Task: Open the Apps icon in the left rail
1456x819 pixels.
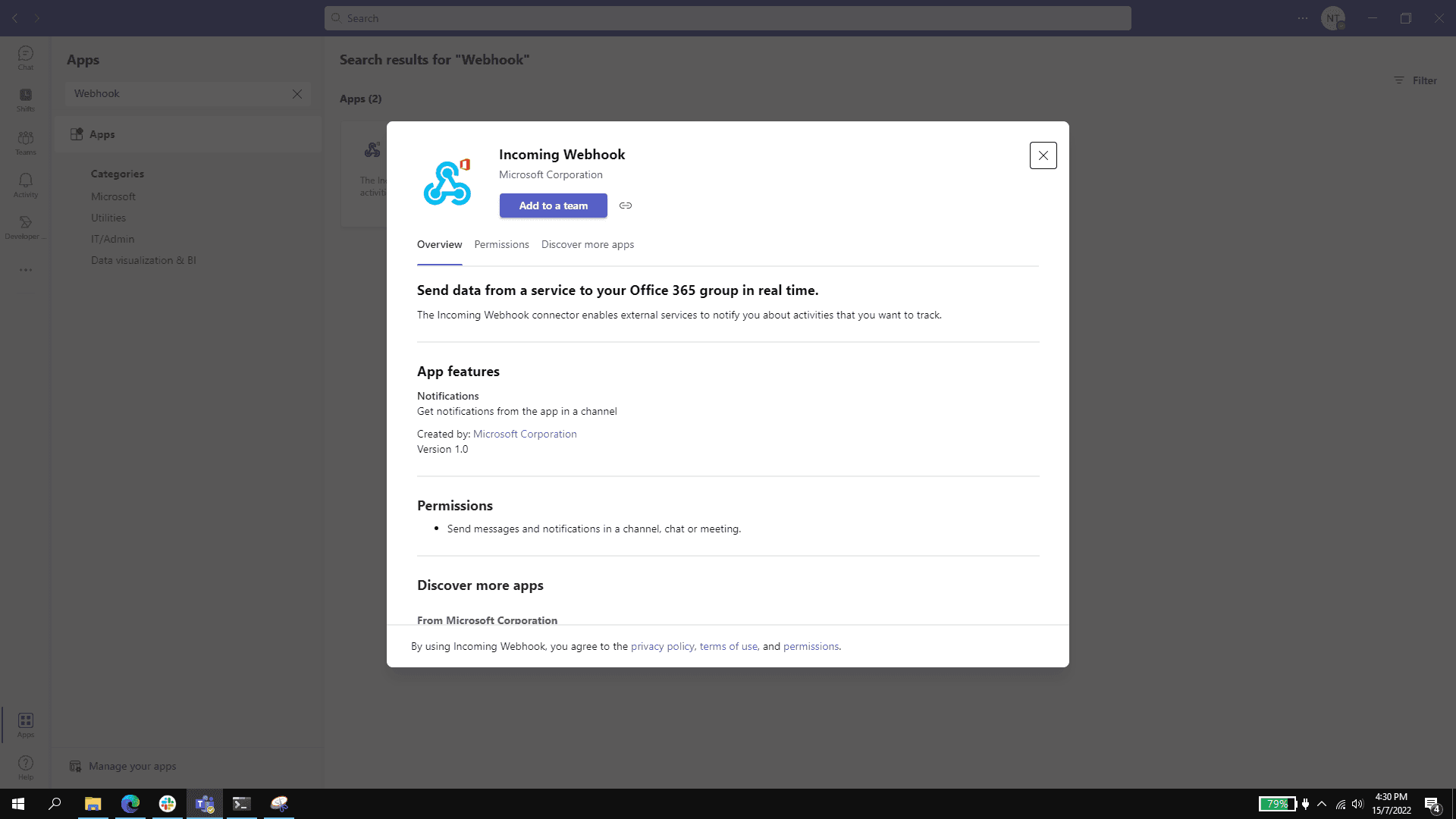Action: (26, 725)
